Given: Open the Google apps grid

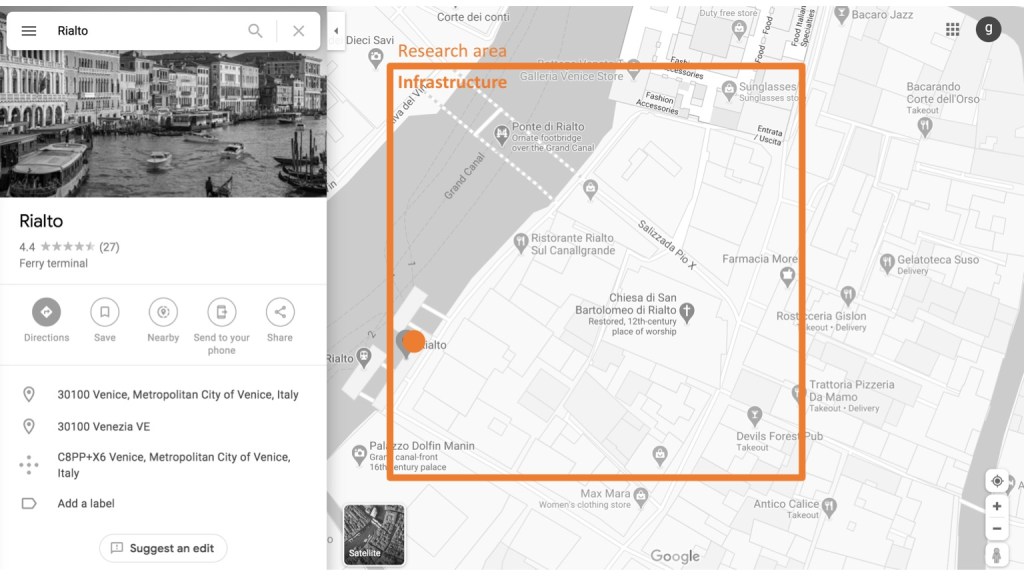Looking at the screenshot, I should 952,30.
